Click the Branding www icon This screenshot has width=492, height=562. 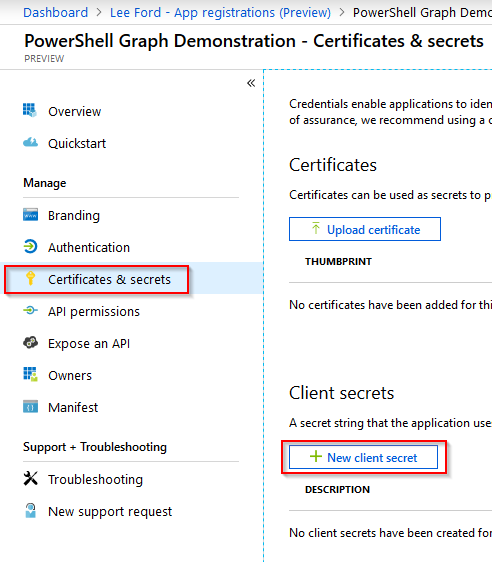tap(30, 215)
